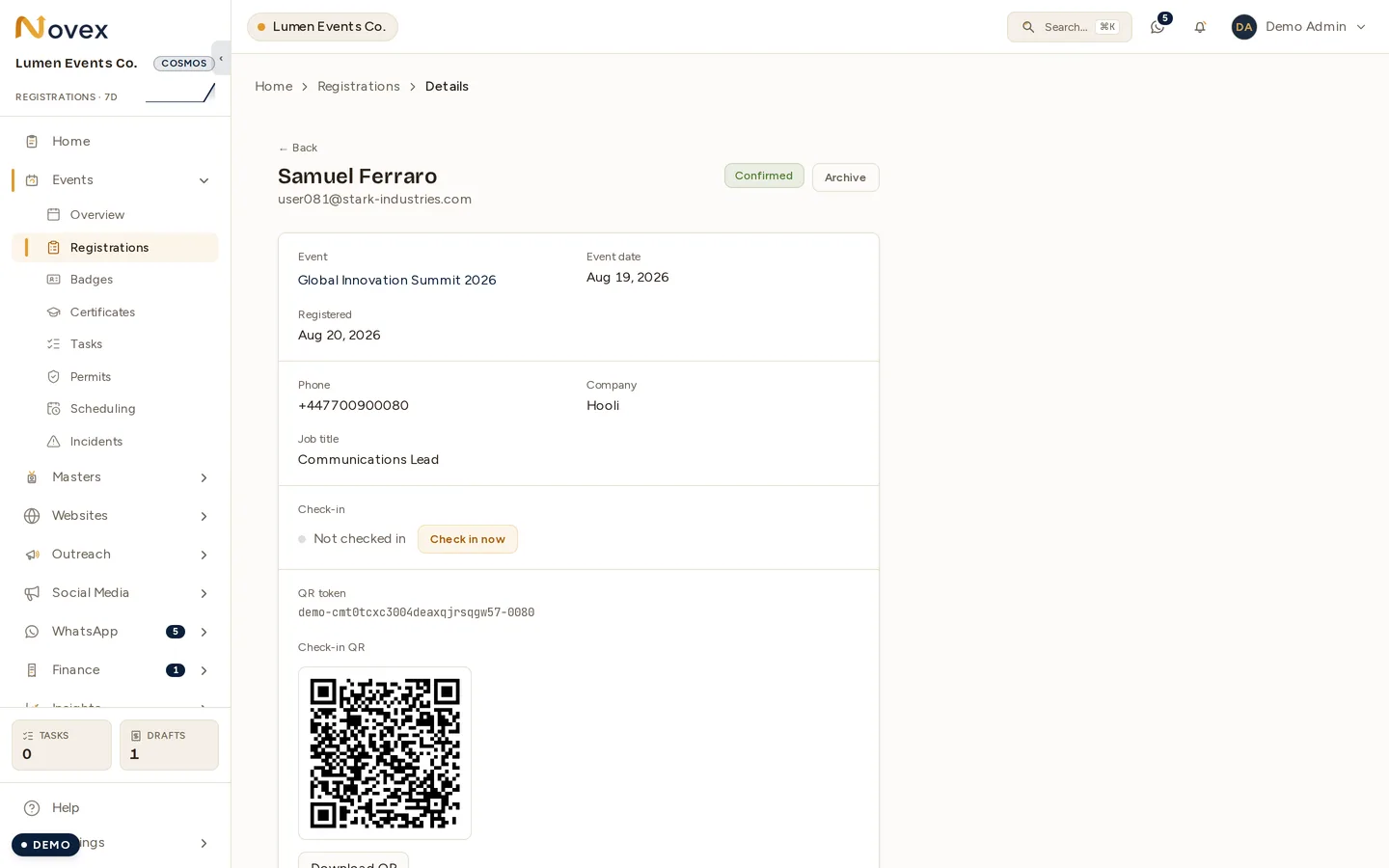Expand the Social Media section
This screenshot has width=1389, height=868.
[204, 593]
